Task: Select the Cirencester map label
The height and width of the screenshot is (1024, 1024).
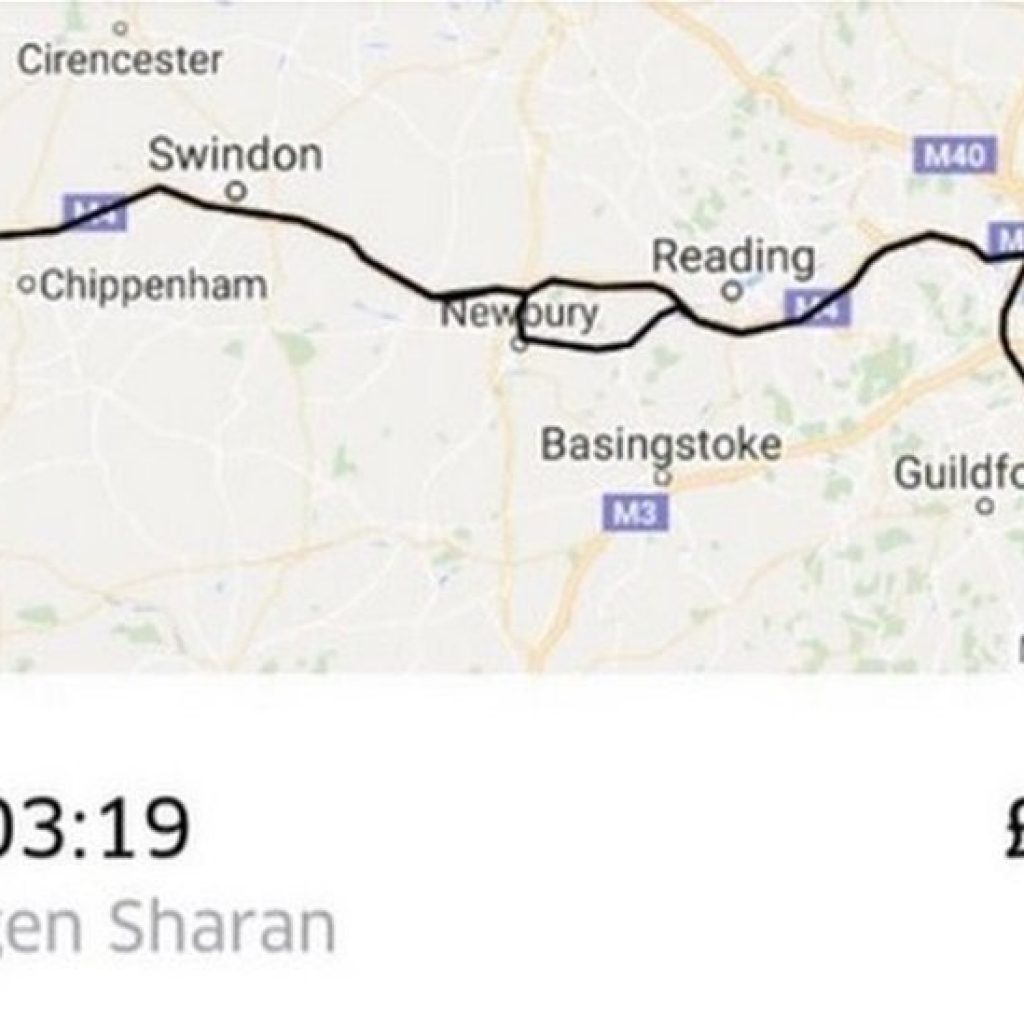Action: (x=120, y=60)
